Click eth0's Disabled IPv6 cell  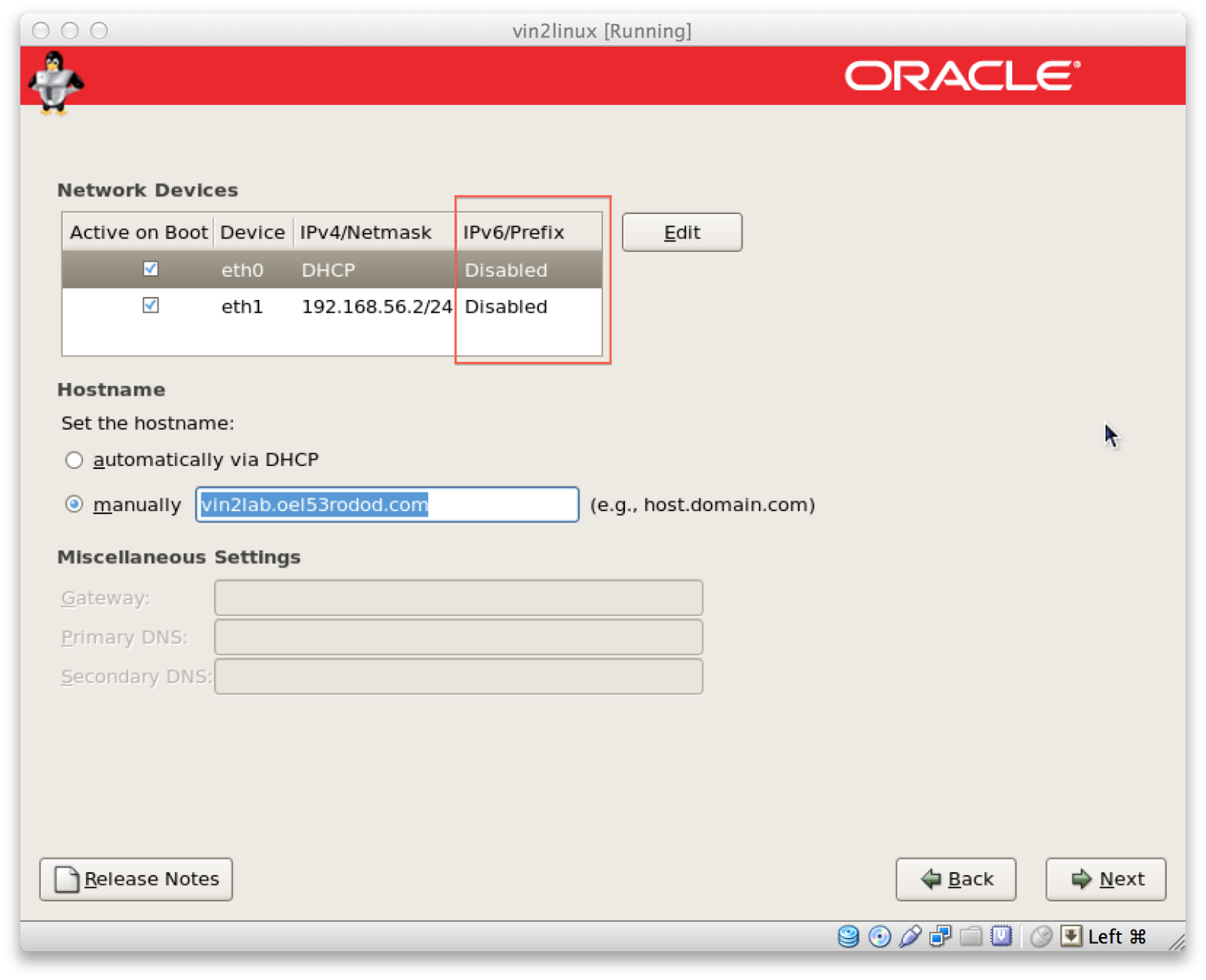pyautogui.click(x=507, y=270)
